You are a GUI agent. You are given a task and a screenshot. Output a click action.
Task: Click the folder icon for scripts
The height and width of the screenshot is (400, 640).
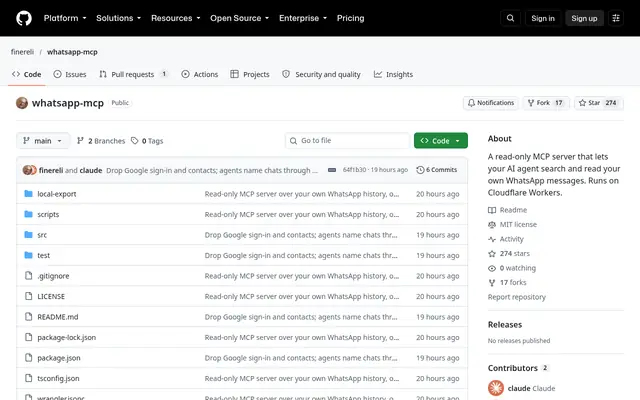tap(28, 214)
